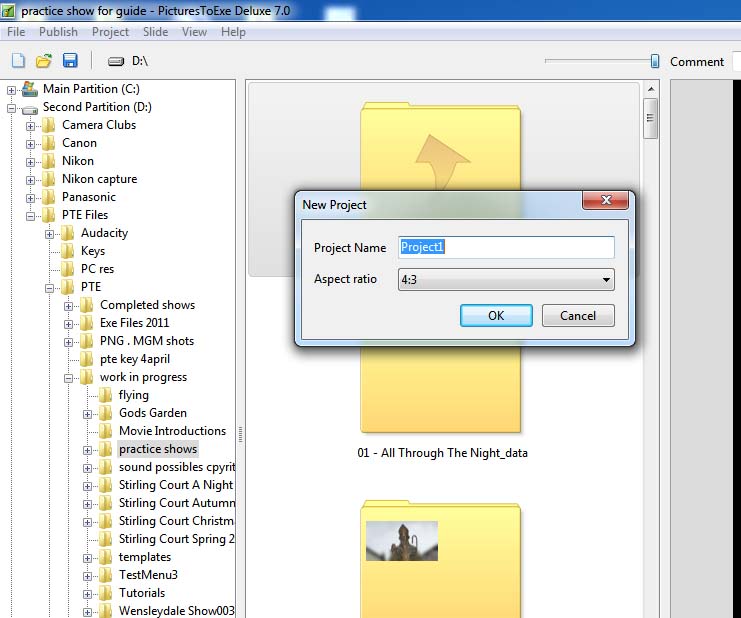The width and height of the screenshot is (741, 618).
Task: Select the Wensleydale Show003 folder
Action: [177, 610]
